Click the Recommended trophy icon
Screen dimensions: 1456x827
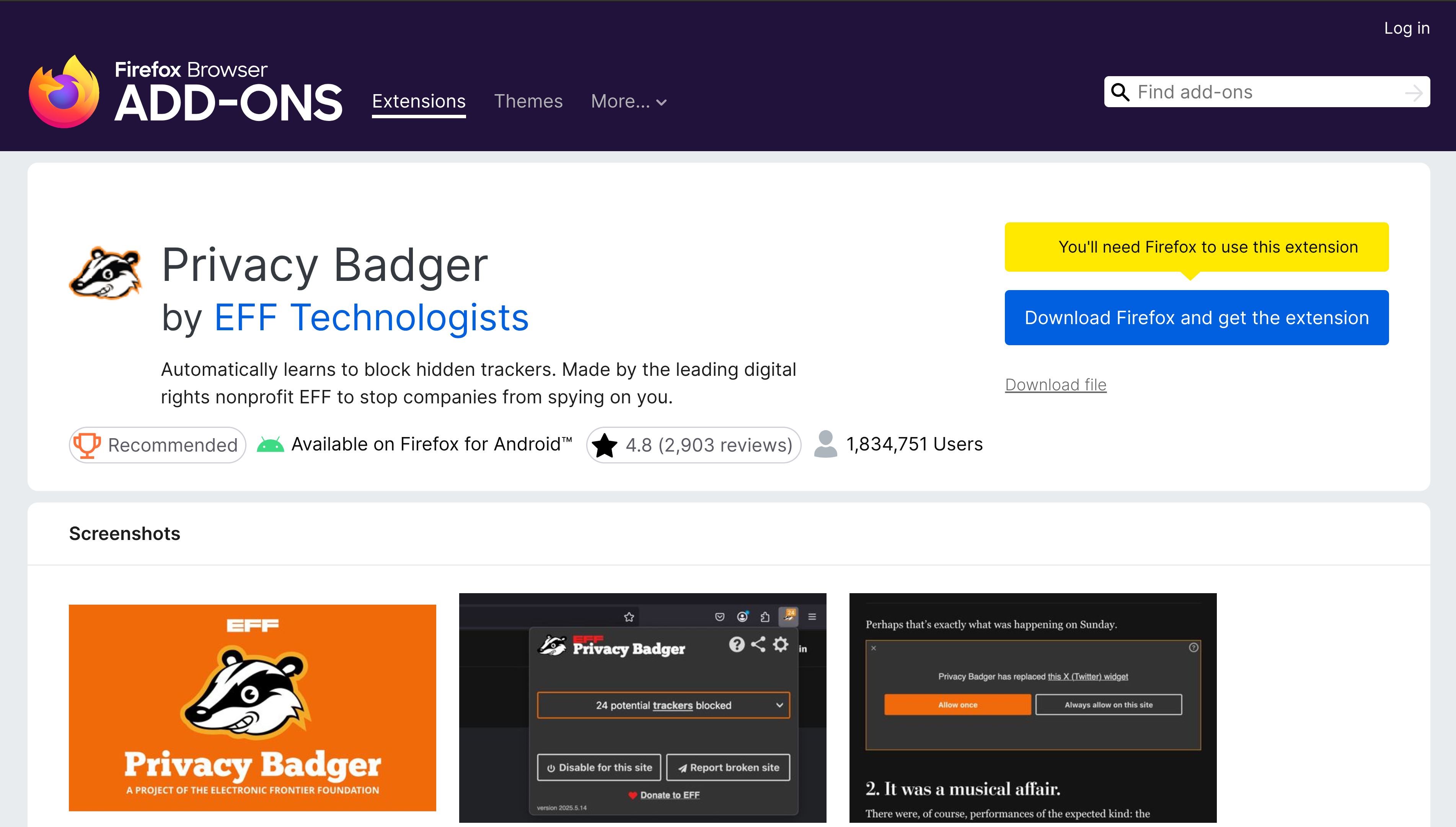[x=87, y=445]
